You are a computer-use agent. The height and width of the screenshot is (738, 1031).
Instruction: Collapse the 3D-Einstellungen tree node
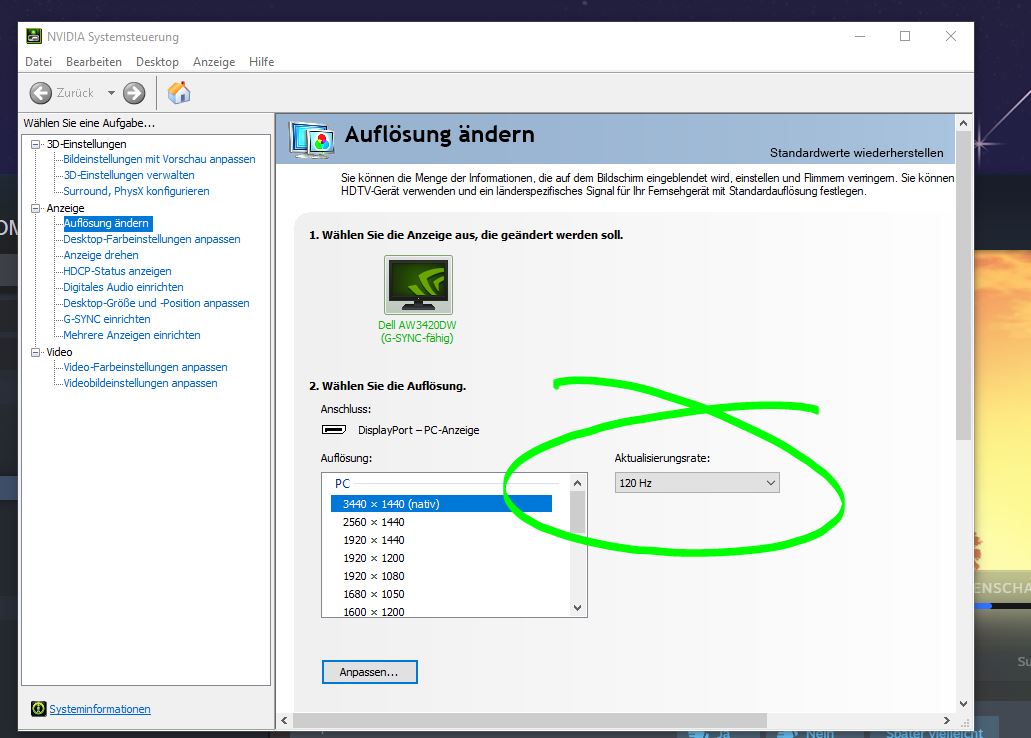[36, 144]
